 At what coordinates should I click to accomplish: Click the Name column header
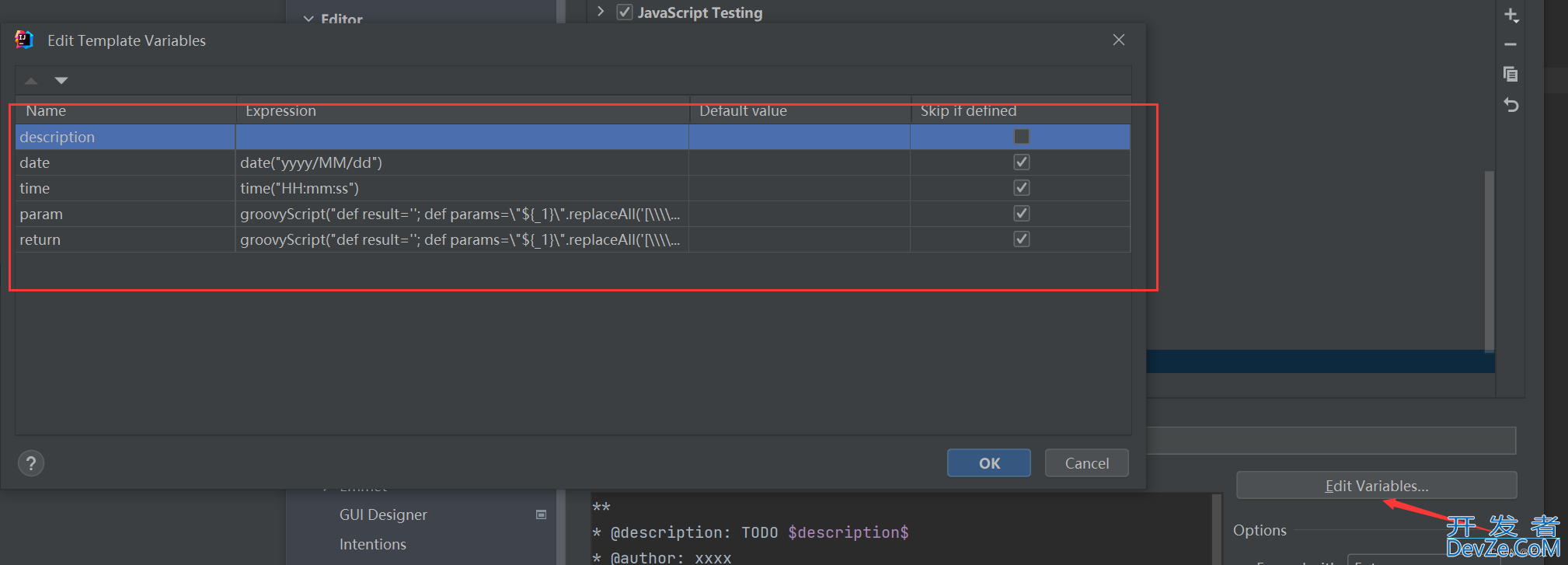pos(125,110)
